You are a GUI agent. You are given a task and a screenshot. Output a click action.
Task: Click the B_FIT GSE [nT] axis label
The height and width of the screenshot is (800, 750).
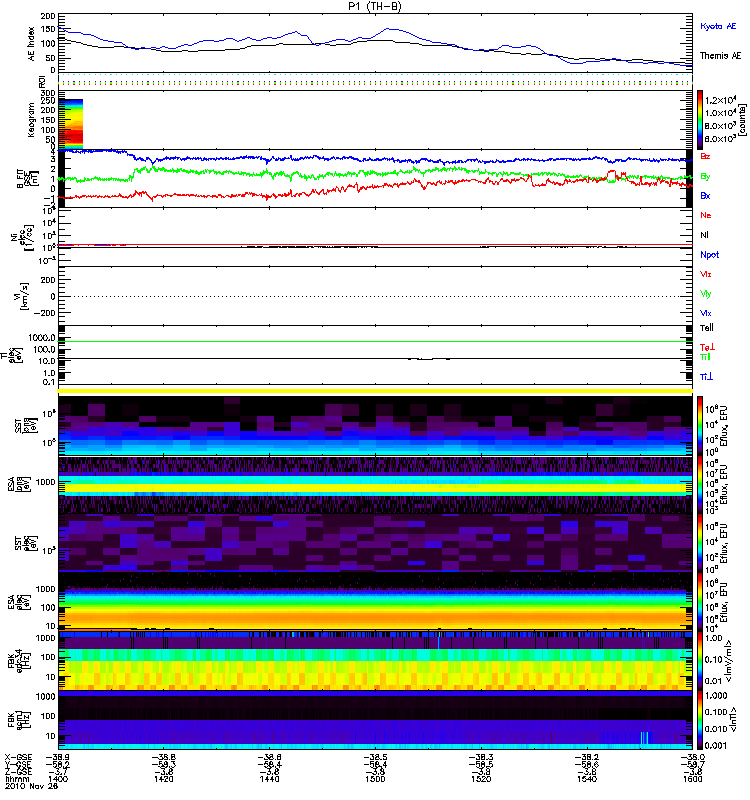click(28, 179)
